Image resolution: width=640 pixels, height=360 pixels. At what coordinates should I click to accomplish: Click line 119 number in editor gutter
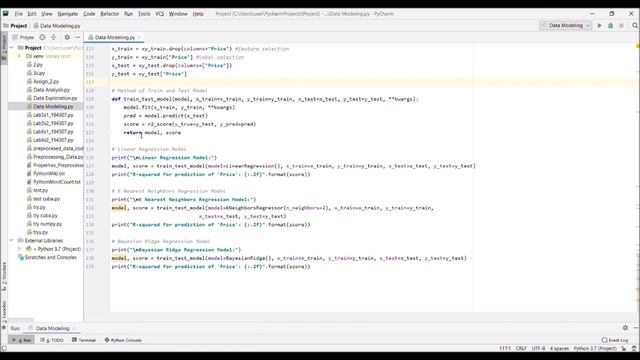coord(90,99)
